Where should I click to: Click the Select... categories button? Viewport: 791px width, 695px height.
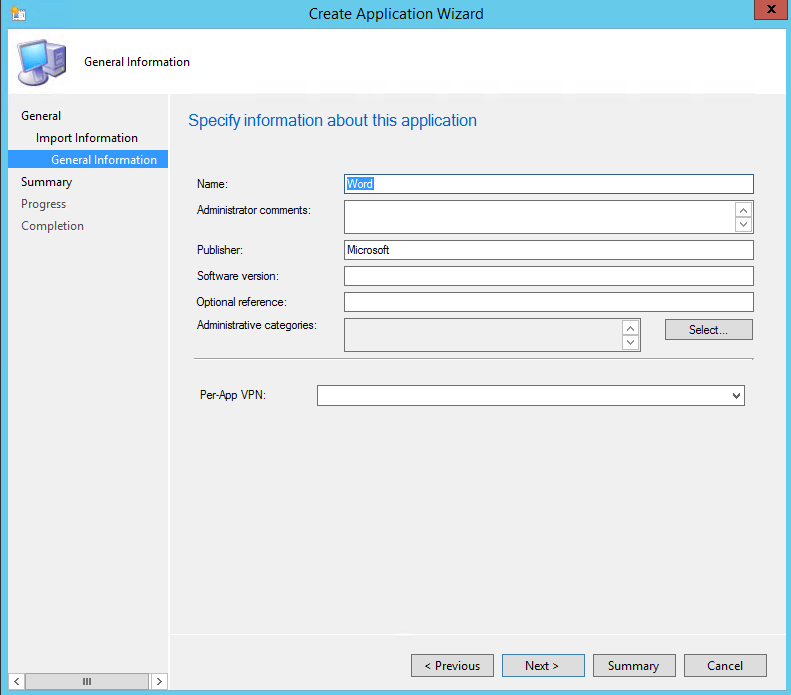[x=708, y=330]
